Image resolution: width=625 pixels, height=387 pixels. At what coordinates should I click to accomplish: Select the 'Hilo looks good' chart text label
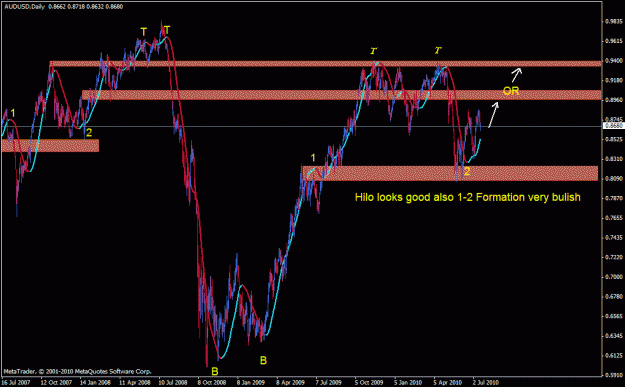click(468, 197)
